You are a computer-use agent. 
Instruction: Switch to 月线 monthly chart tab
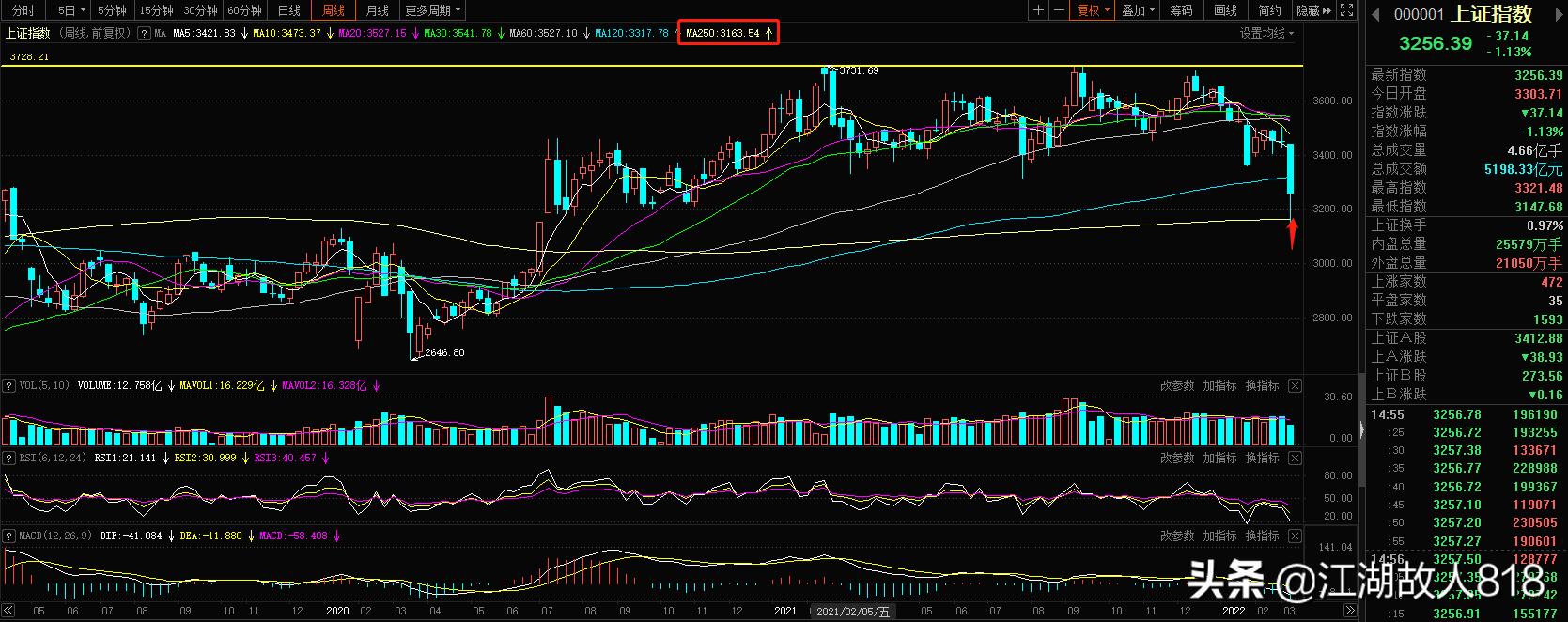[x=377, y=10]
